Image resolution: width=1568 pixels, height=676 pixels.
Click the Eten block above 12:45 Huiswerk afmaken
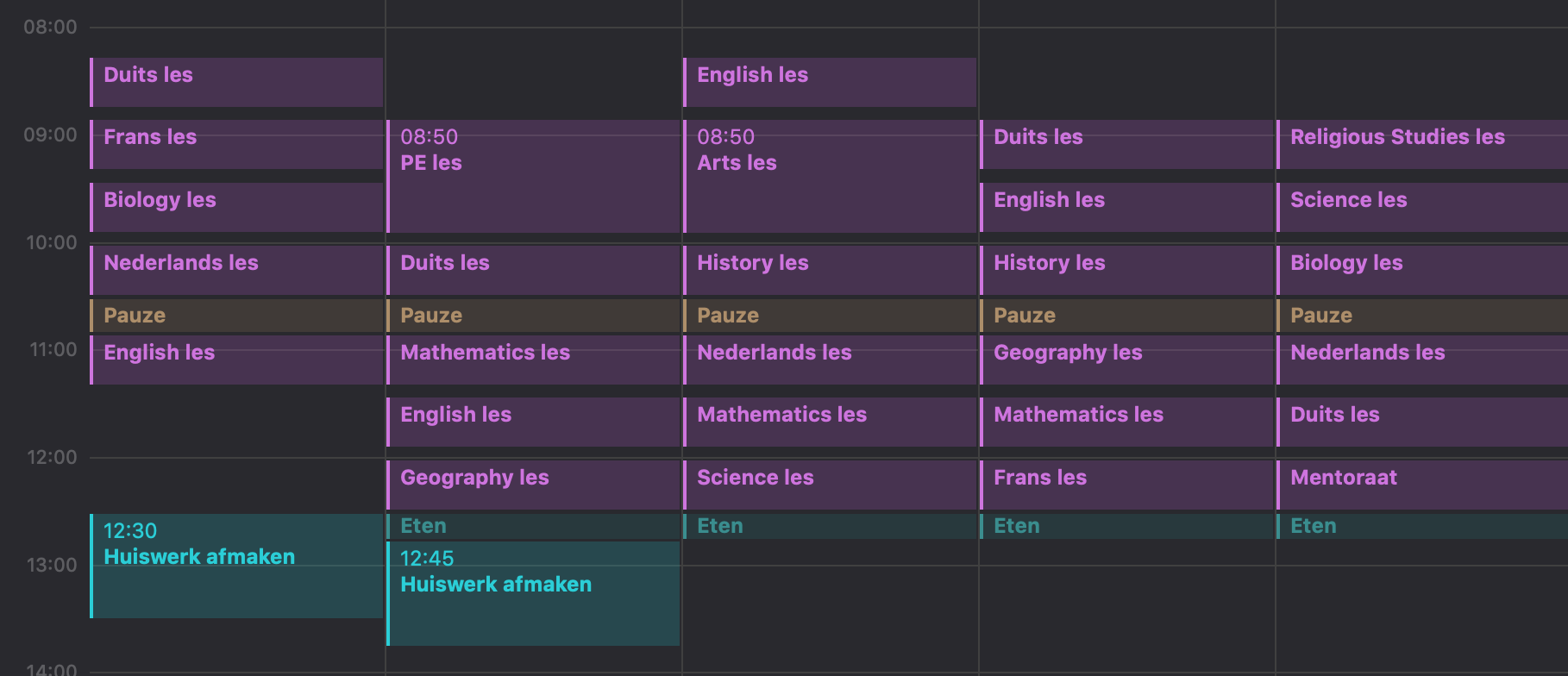coord(533,526)
